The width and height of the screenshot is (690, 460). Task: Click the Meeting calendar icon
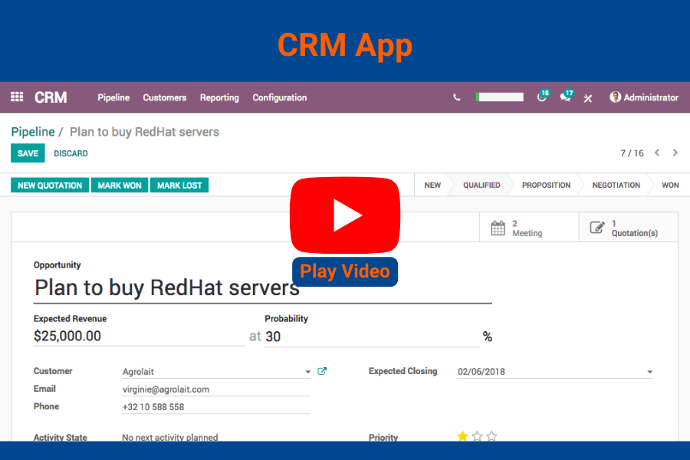coord(498,228)
